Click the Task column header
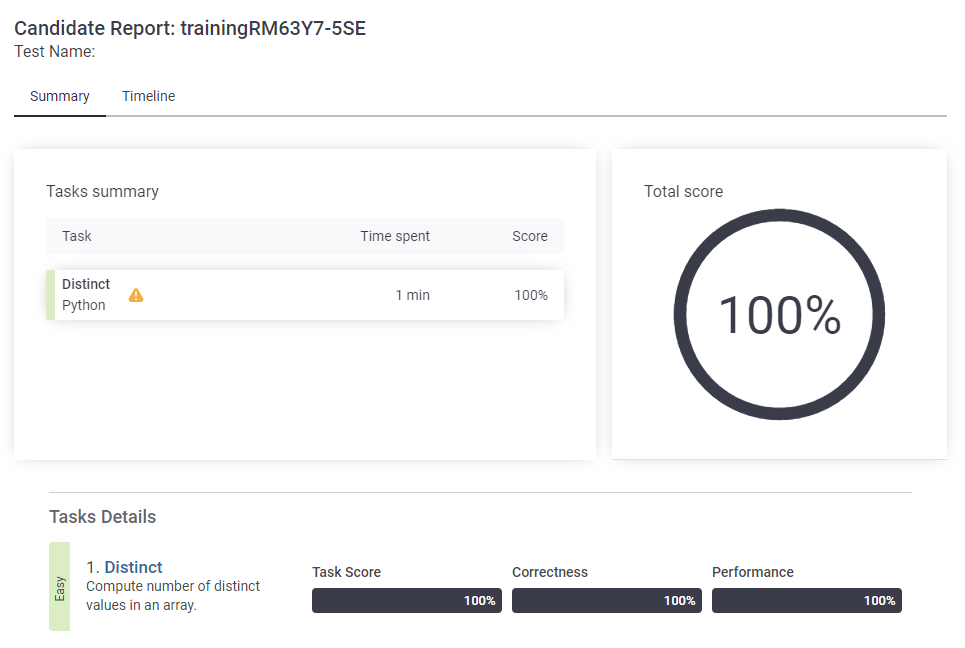Image resolution: width=965 pixels, height=648 pixels. click(77, 236)
